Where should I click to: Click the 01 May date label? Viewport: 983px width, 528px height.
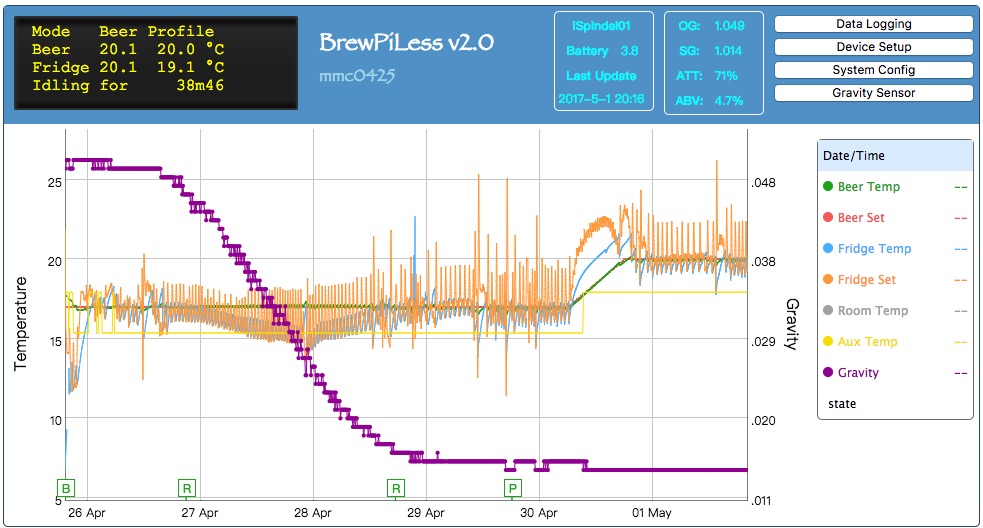tap(651, 513)
